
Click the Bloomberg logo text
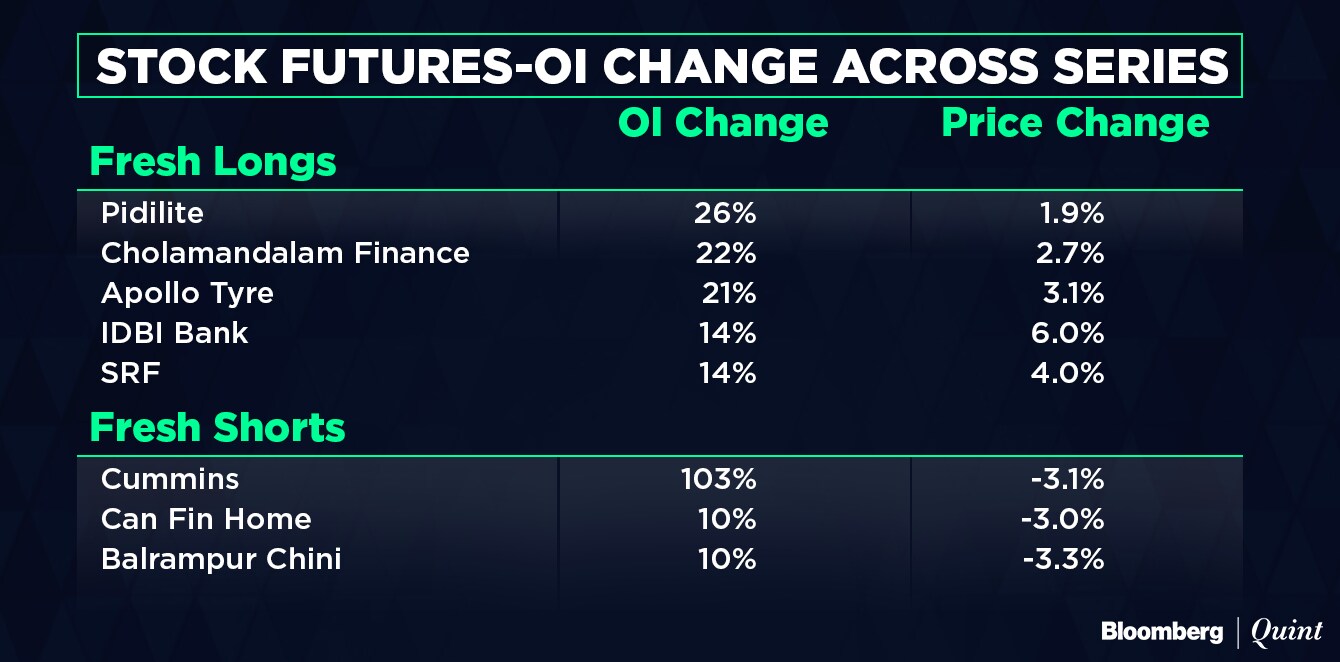tap(1161, 632)
